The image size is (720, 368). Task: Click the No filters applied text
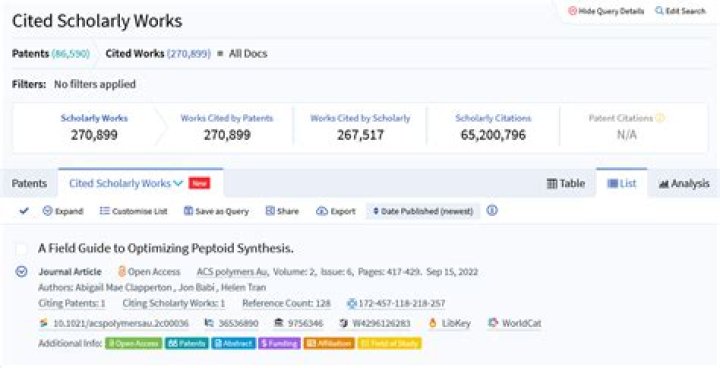click(x=95, y=84)
